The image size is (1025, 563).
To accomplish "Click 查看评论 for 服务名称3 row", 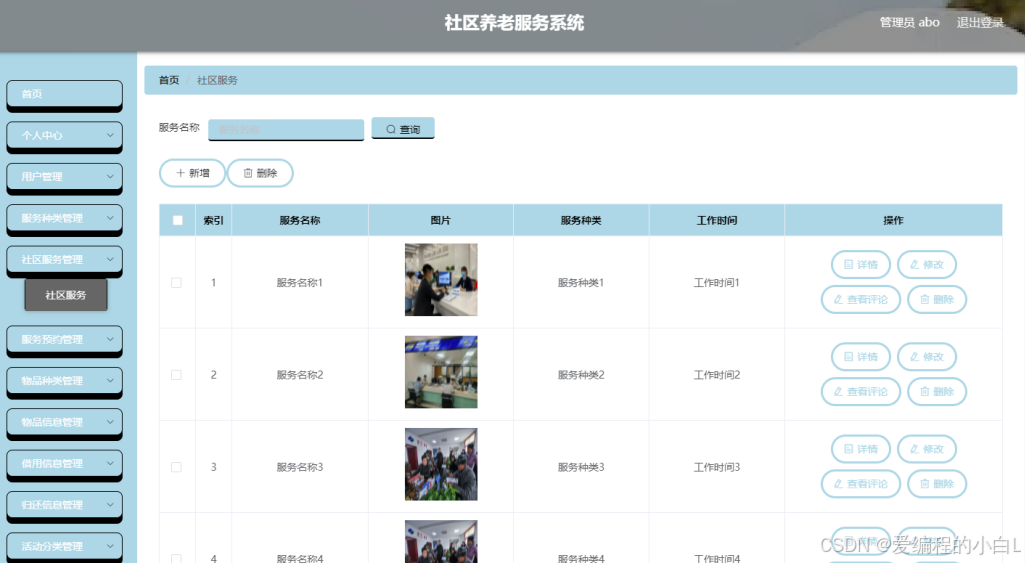I will pos(860,484).
